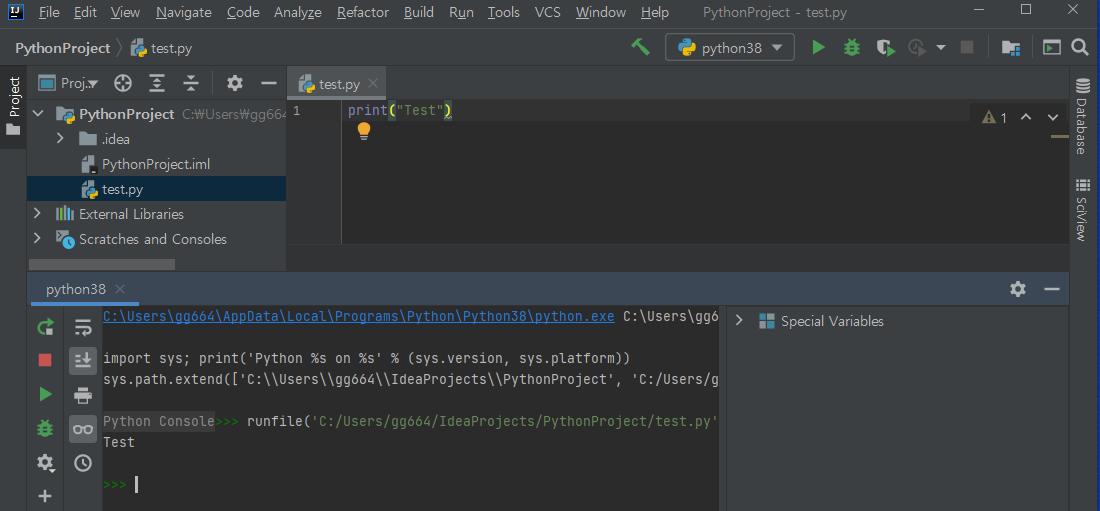Toggle show variables glasses icon

pyautogui.click(x=83, y=429)
